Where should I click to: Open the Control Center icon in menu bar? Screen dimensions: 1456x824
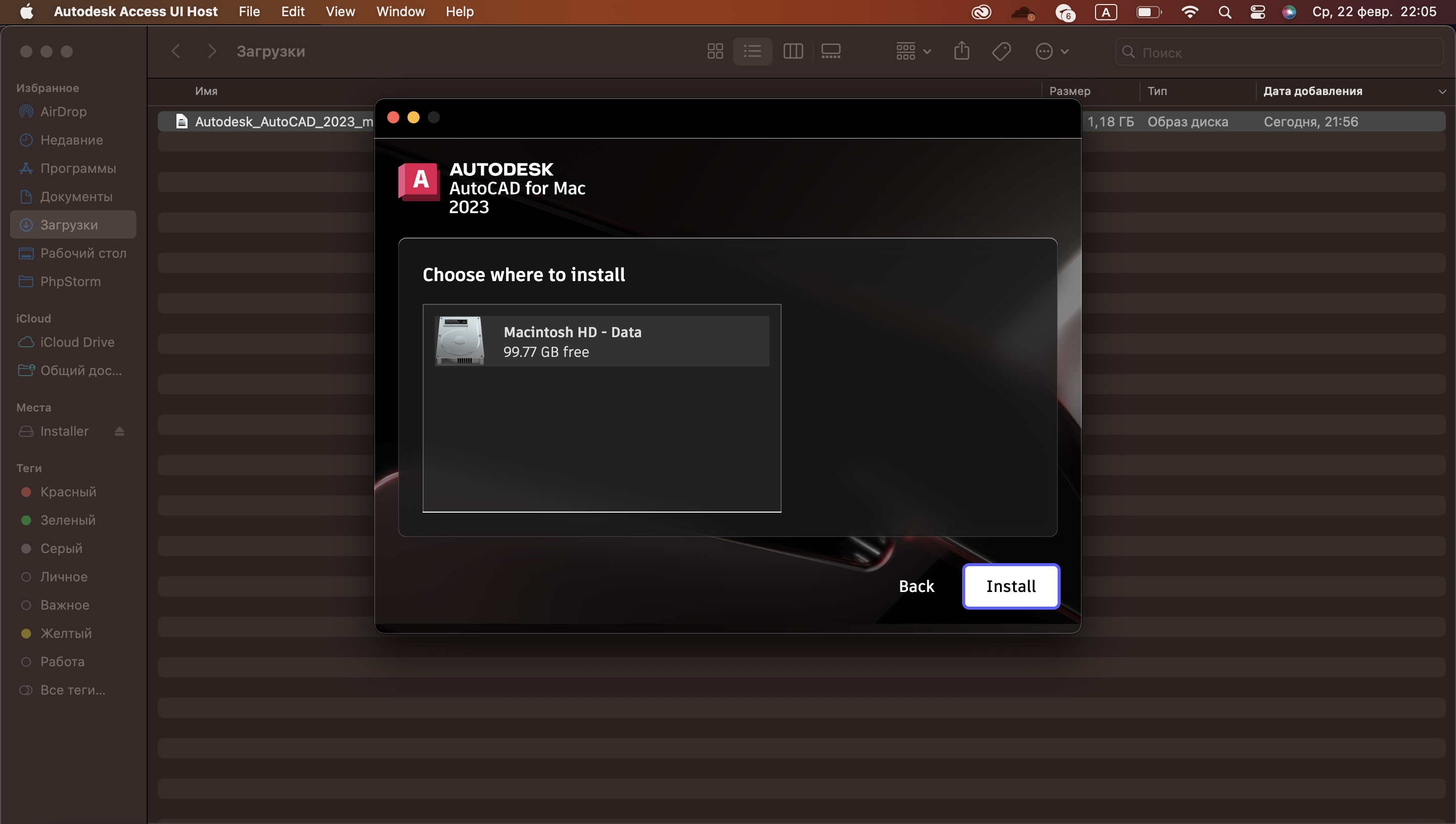1257,12
